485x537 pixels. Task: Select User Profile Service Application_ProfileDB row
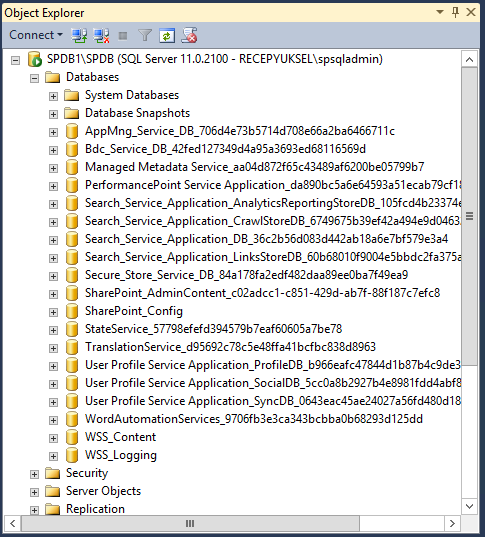coord(273,365)
